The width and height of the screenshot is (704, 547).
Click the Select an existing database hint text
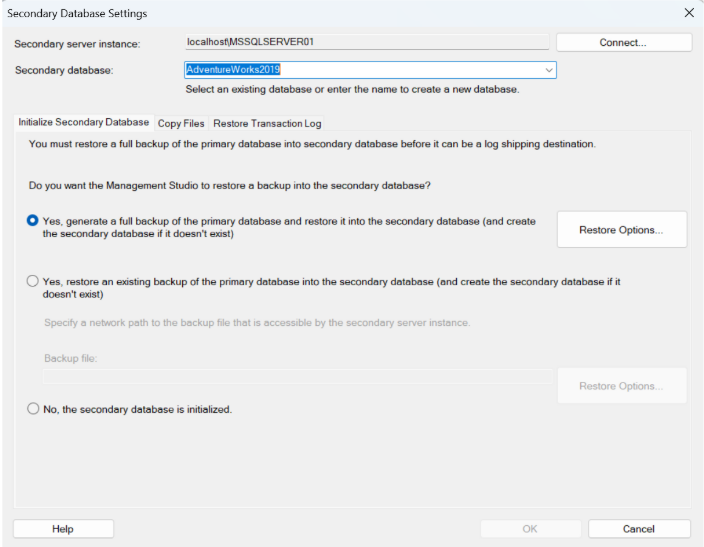tap(352, 90)
